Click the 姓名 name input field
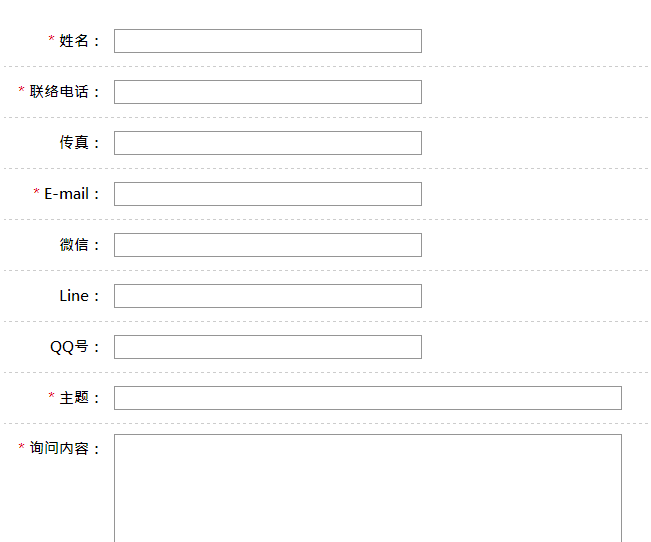 (268, 41)
